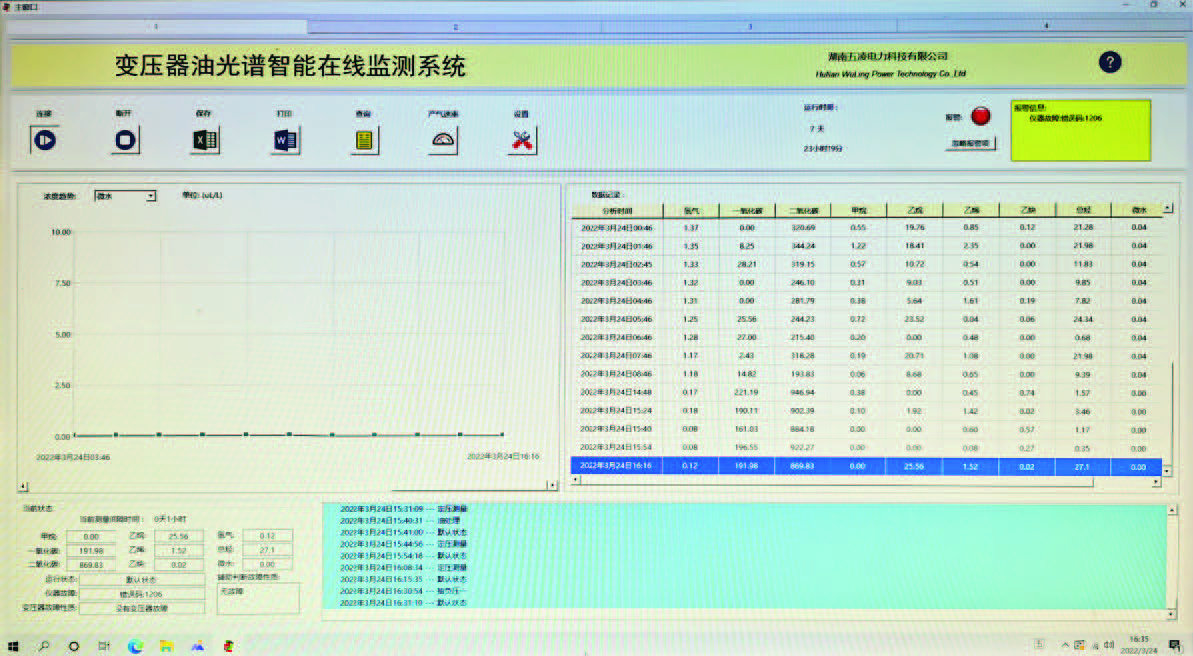Click the data table scroll-down arrow

1167,471
